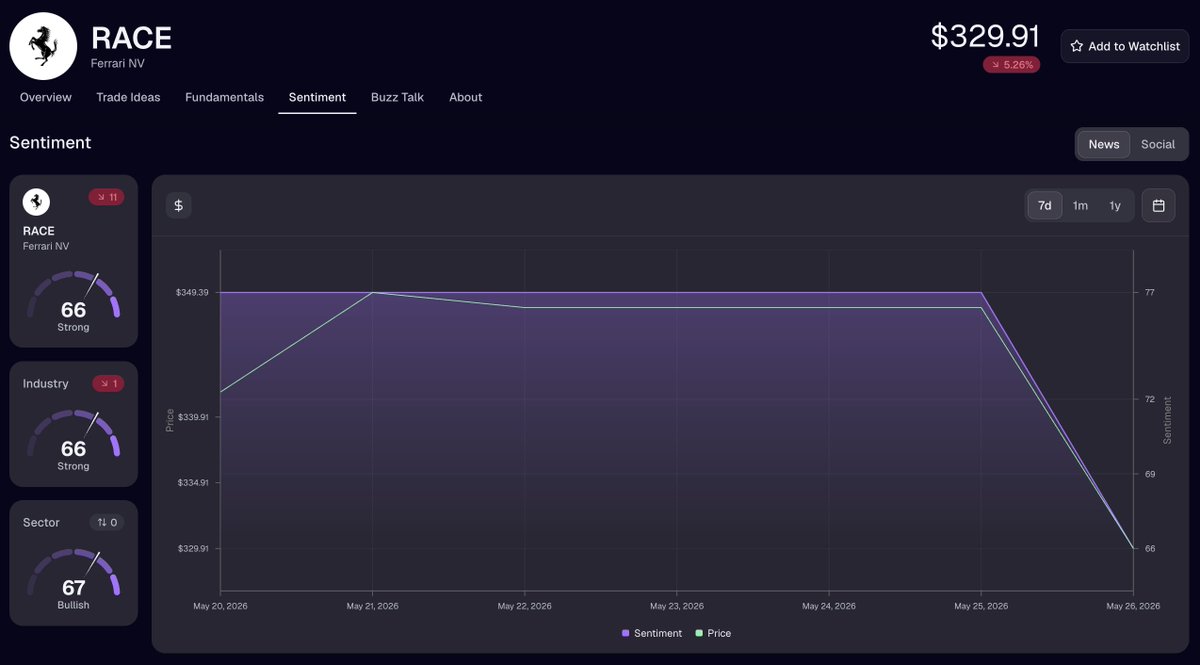Add RACE to Watchlist
This screenshot has height=665, width=1200.
[x=1125, y=46]
